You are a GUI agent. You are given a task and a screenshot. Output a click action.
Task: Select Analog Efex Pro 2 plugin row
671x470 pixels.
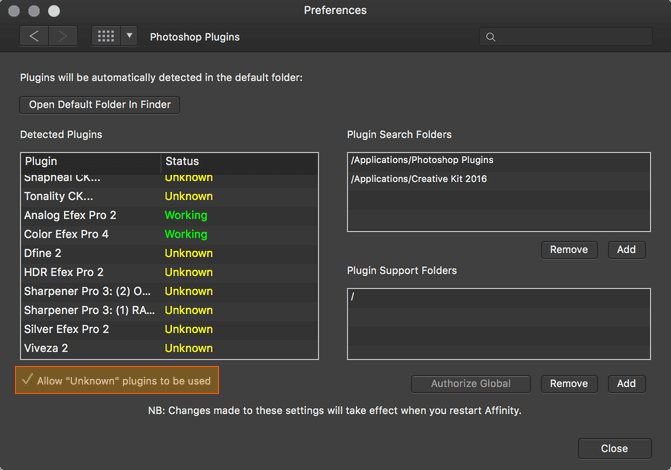coord(169,215)
